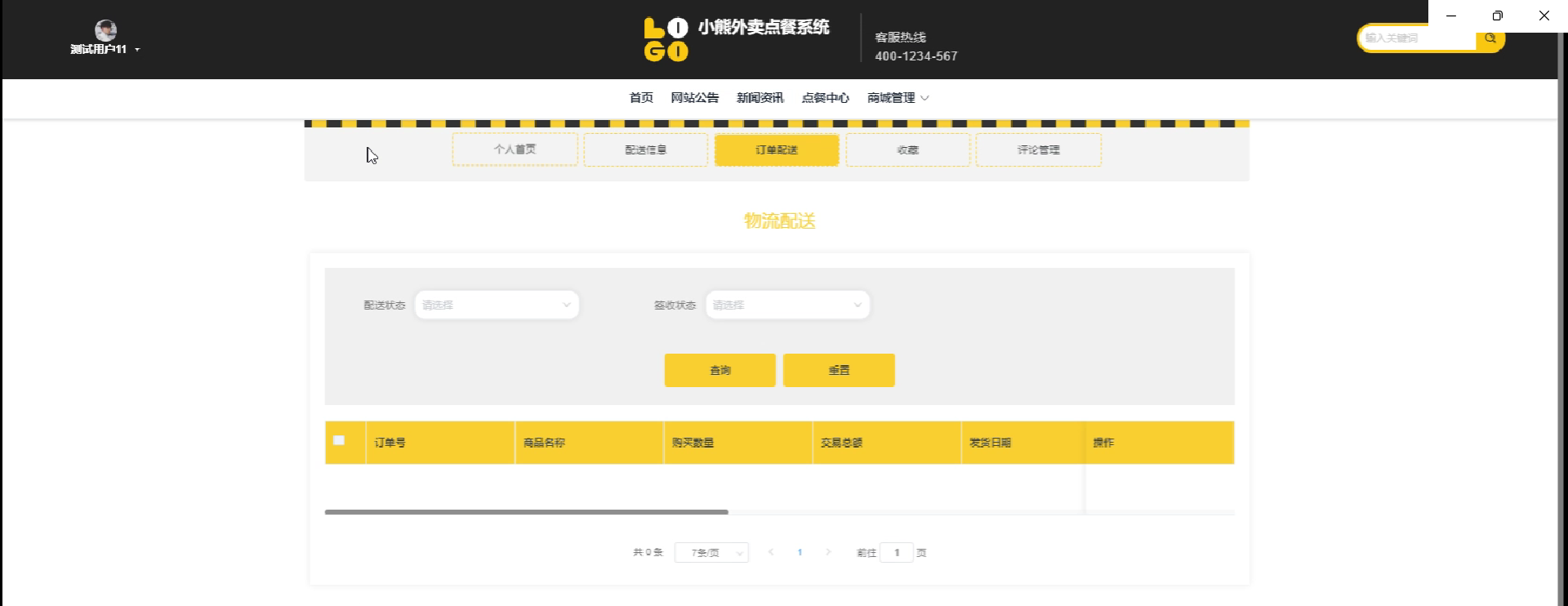Click the user avatar image

(105, 30)
